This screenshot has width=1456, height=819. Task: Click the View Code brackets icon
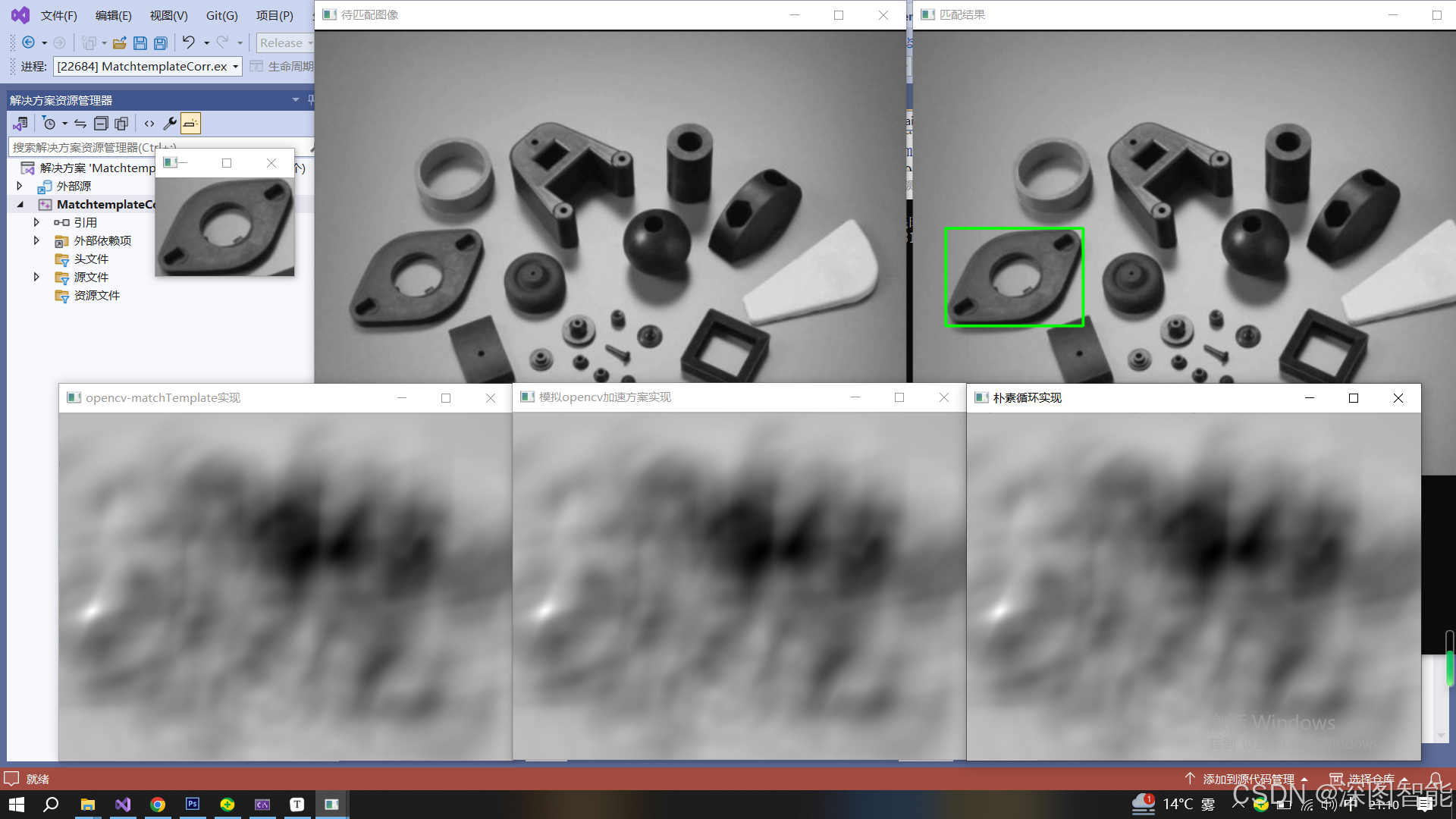click(149, 124)
